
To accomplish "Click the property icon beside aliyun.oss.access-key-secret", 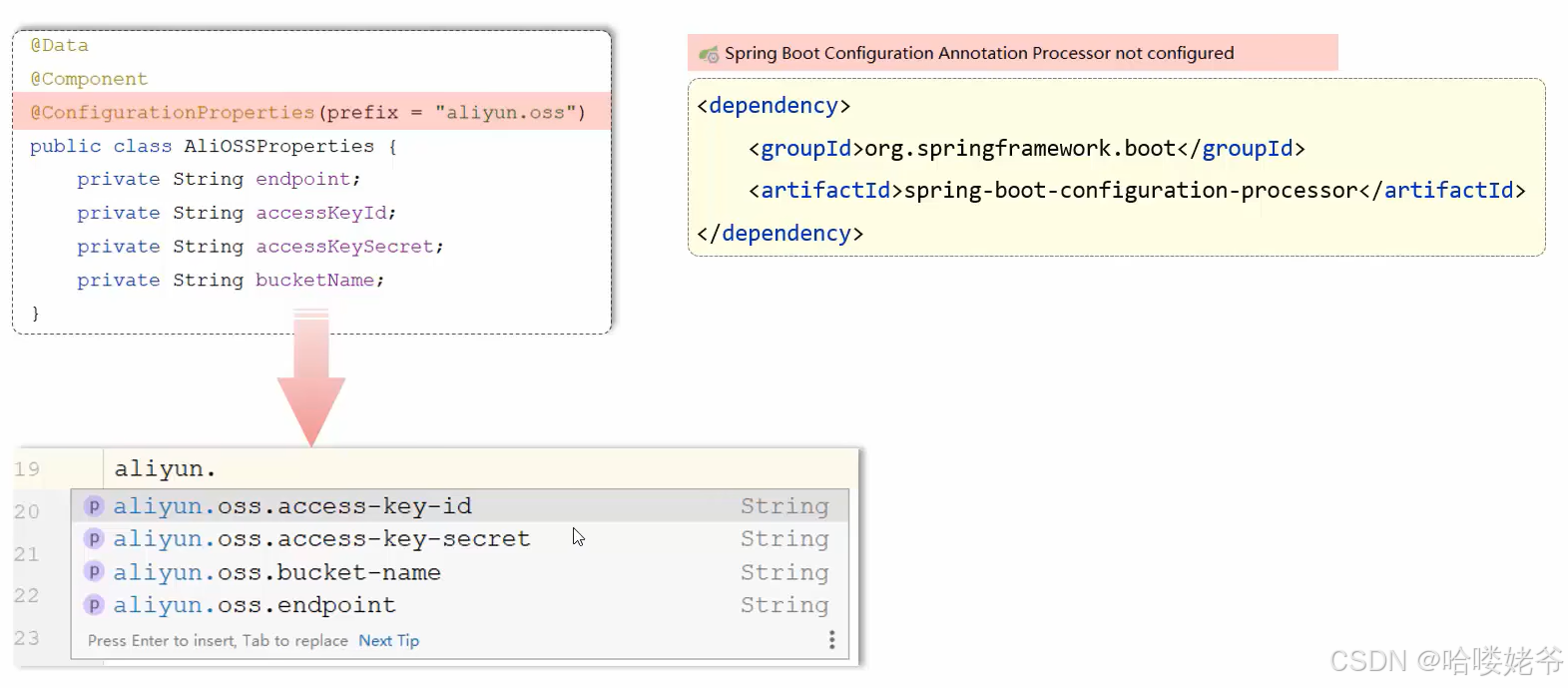I will 94,539.
